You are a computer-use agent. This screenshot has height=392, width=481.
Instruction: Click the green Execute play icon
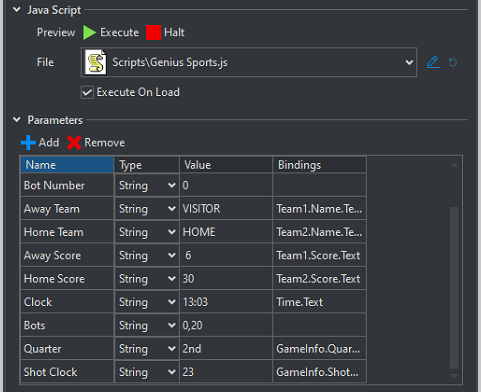point(89,33)
